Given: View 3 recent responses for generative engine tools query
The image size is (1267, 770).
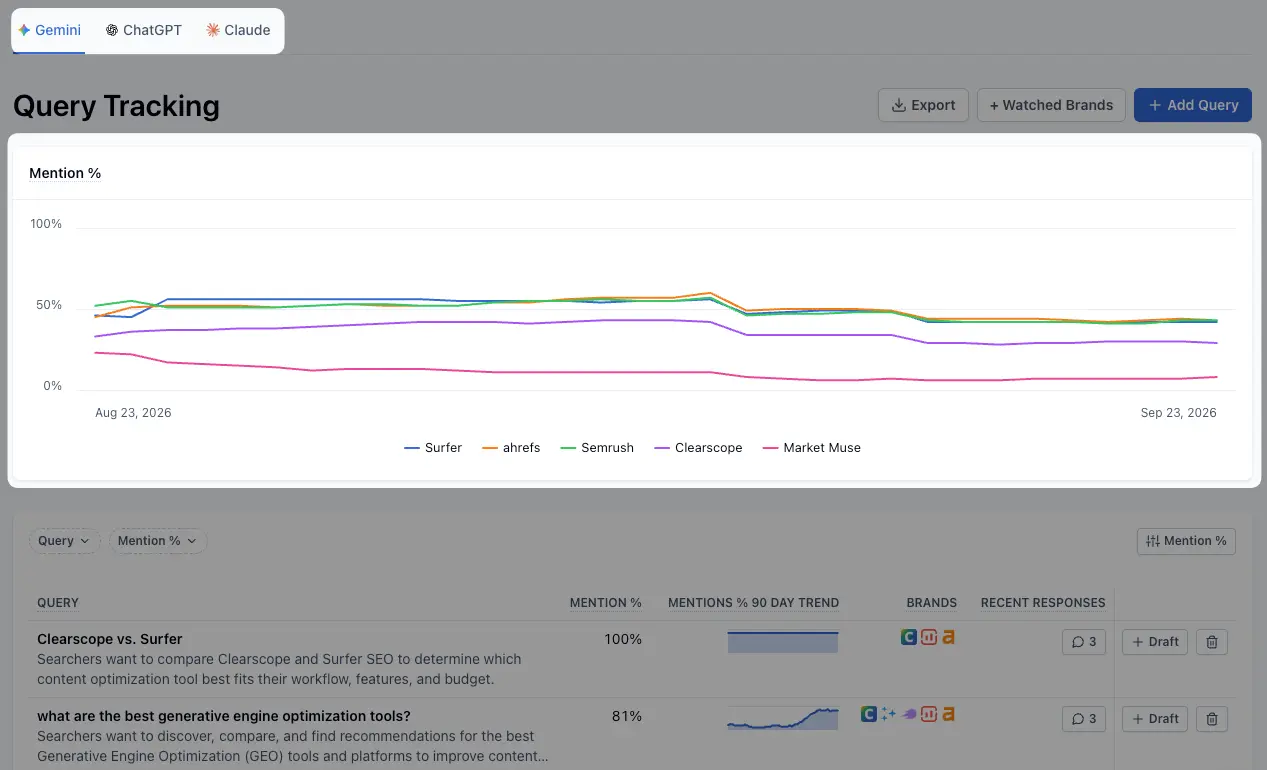Looking at the screenshot, I should click(x=1084, y=719).
